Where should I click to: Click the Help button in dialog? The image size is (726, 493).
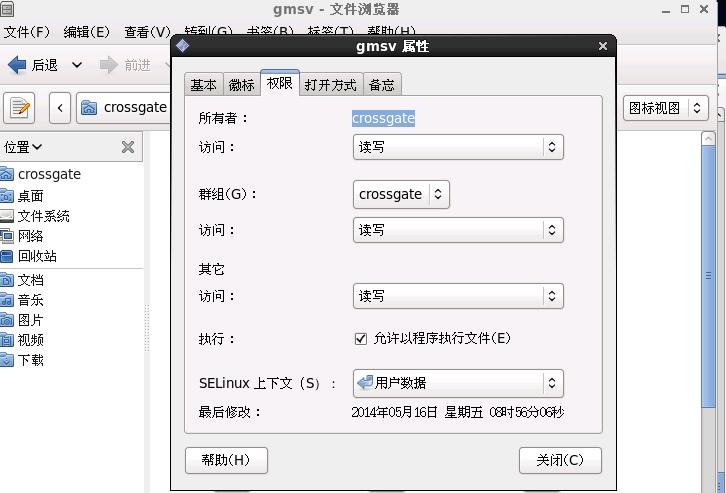tap(226, 460)
